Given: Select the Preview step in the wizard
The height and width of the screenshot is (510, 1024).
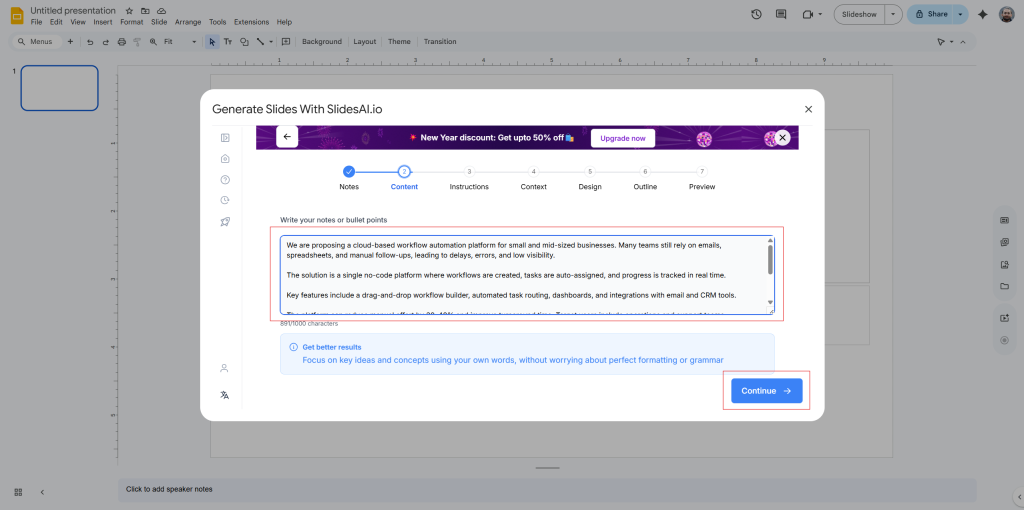Looking at the screenshot, I should [x=702, y=172].
